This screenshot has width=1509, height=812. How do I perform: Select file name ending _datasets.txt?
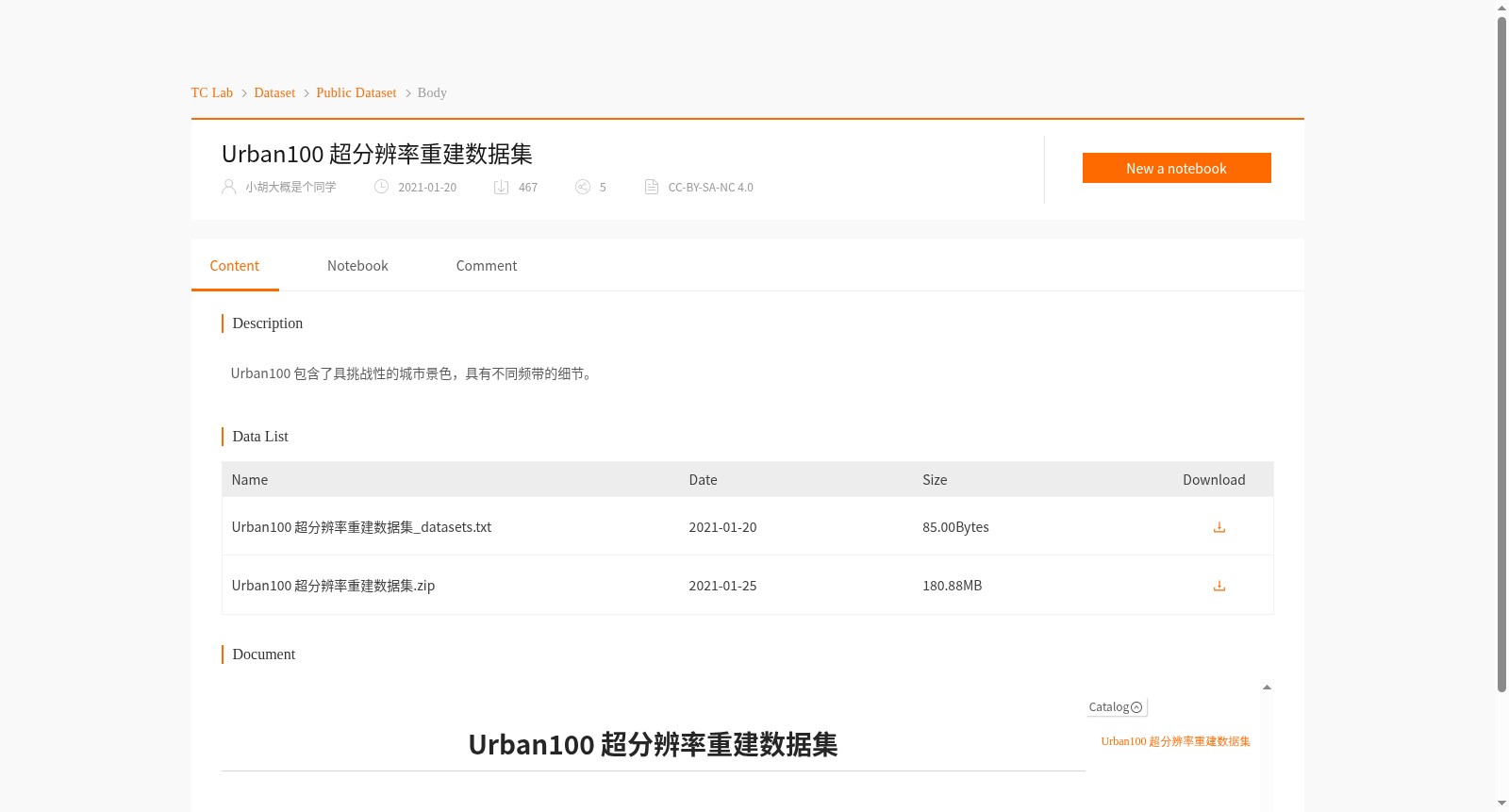click(x=361, y=527)
